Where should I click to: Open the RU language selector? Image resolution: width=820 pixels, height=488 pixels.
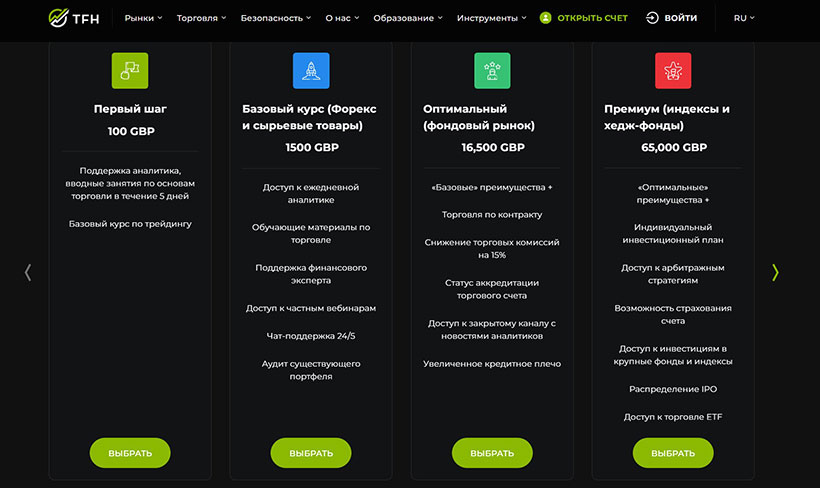(x=744, y=18)
